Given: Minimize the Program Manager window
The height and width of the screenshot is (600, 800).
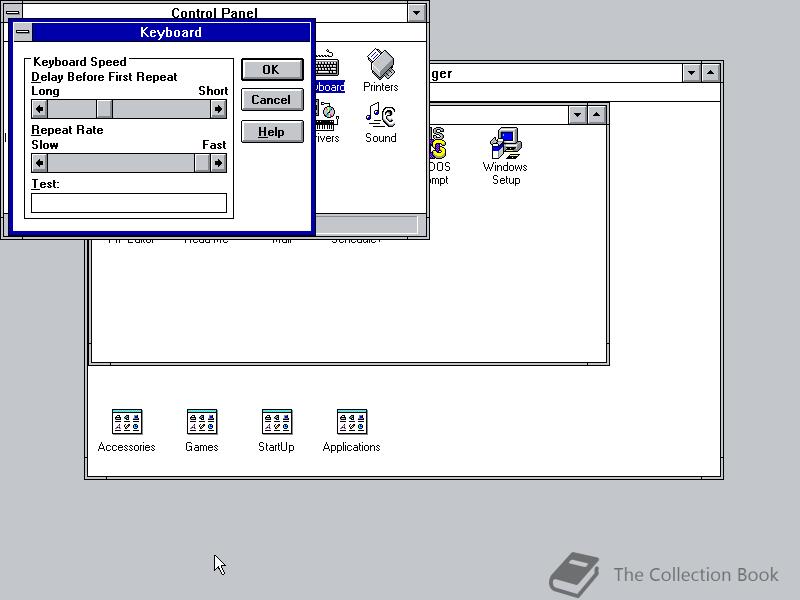Looking at the screenshot, I should pyautogui.click(x=691, y=73).
